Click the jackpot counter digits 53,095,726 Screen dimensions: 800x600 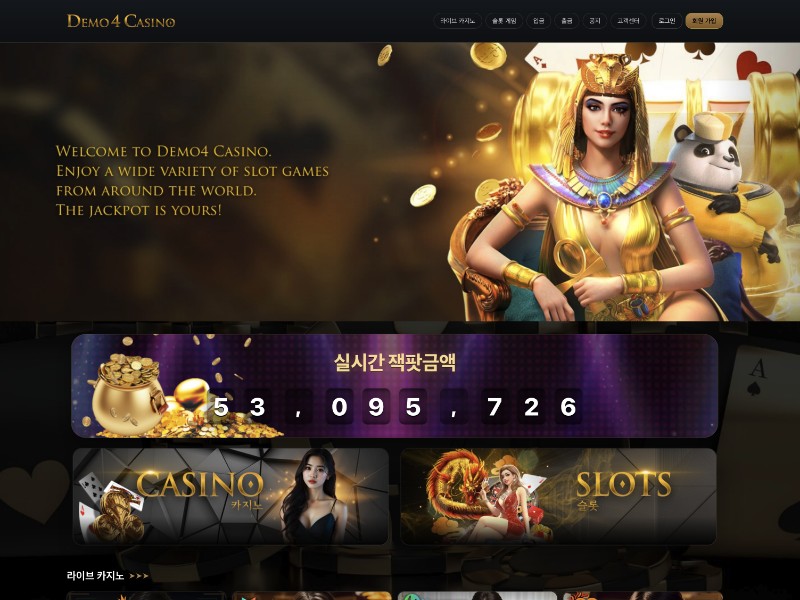click(x=395, y=407)
